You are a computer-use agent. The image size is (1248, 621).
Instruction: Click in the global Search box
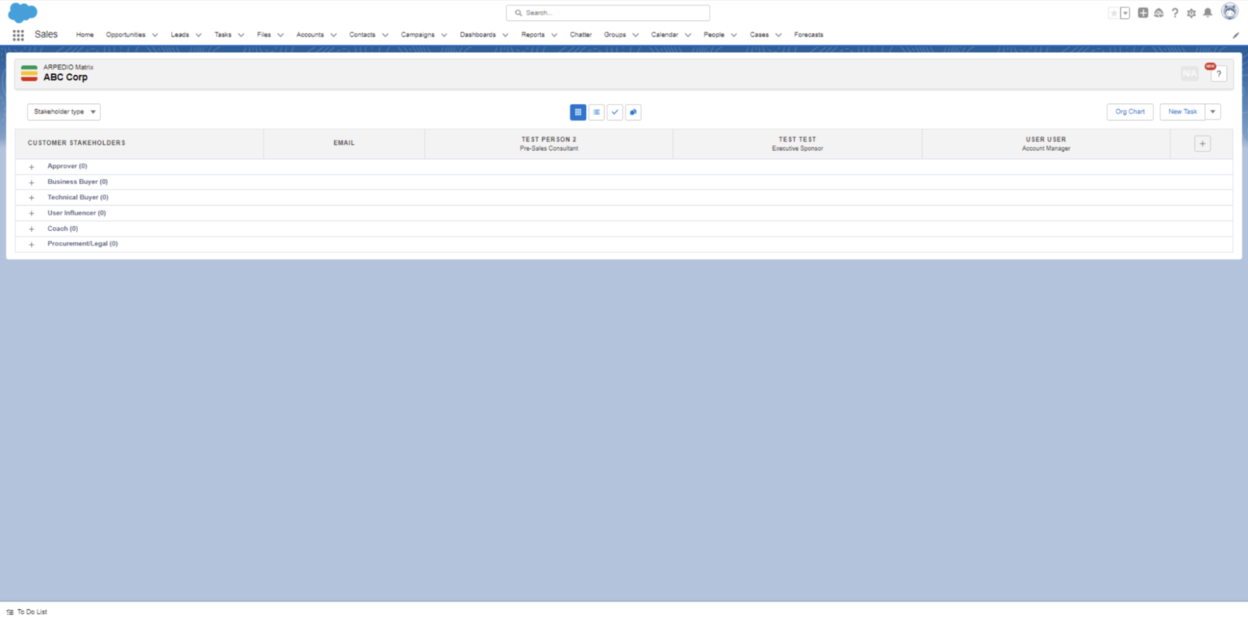coord(608,13)
